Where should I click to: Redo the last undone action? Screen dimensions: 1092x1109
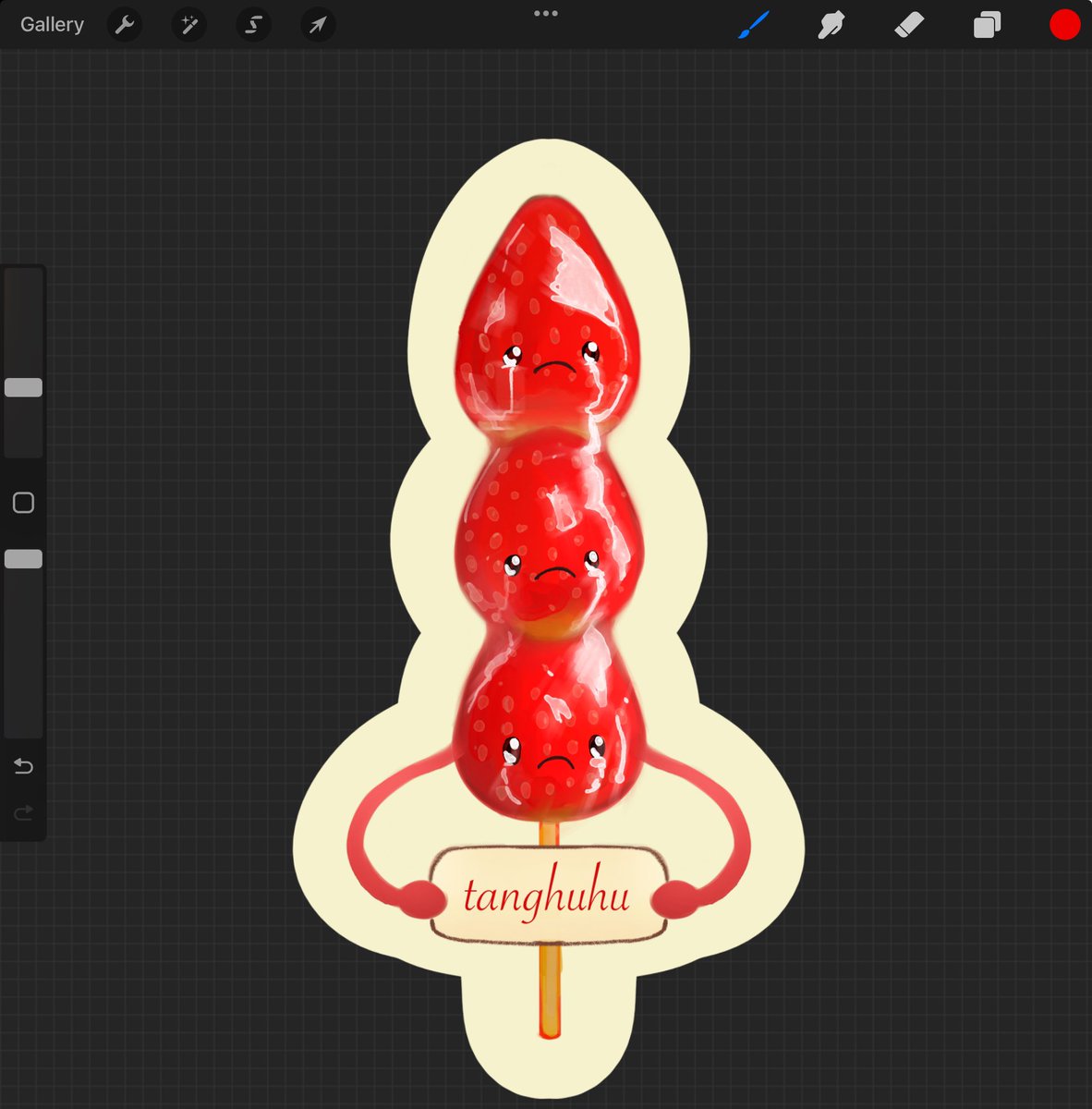pyautogui.click(x=23, y=812)
